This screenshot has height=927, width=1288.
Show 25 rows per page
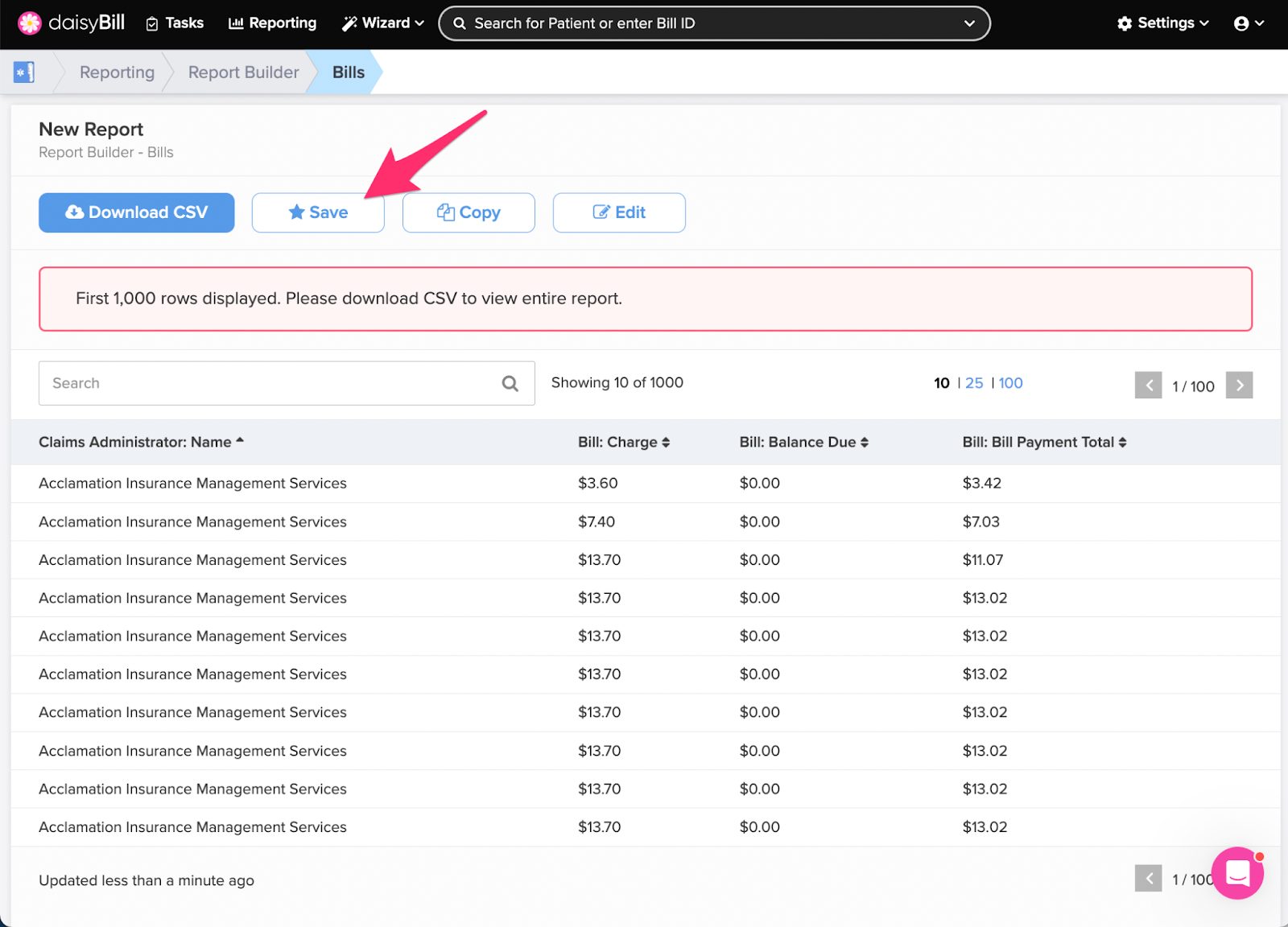974,383
